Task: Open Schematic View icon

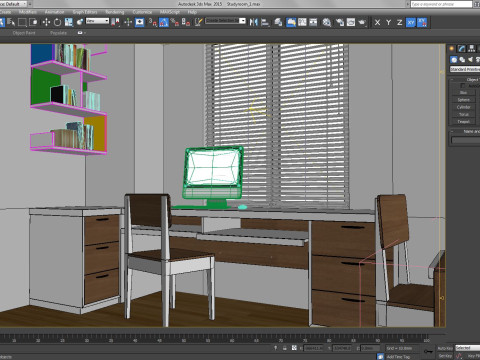Action: coord(313,22)
